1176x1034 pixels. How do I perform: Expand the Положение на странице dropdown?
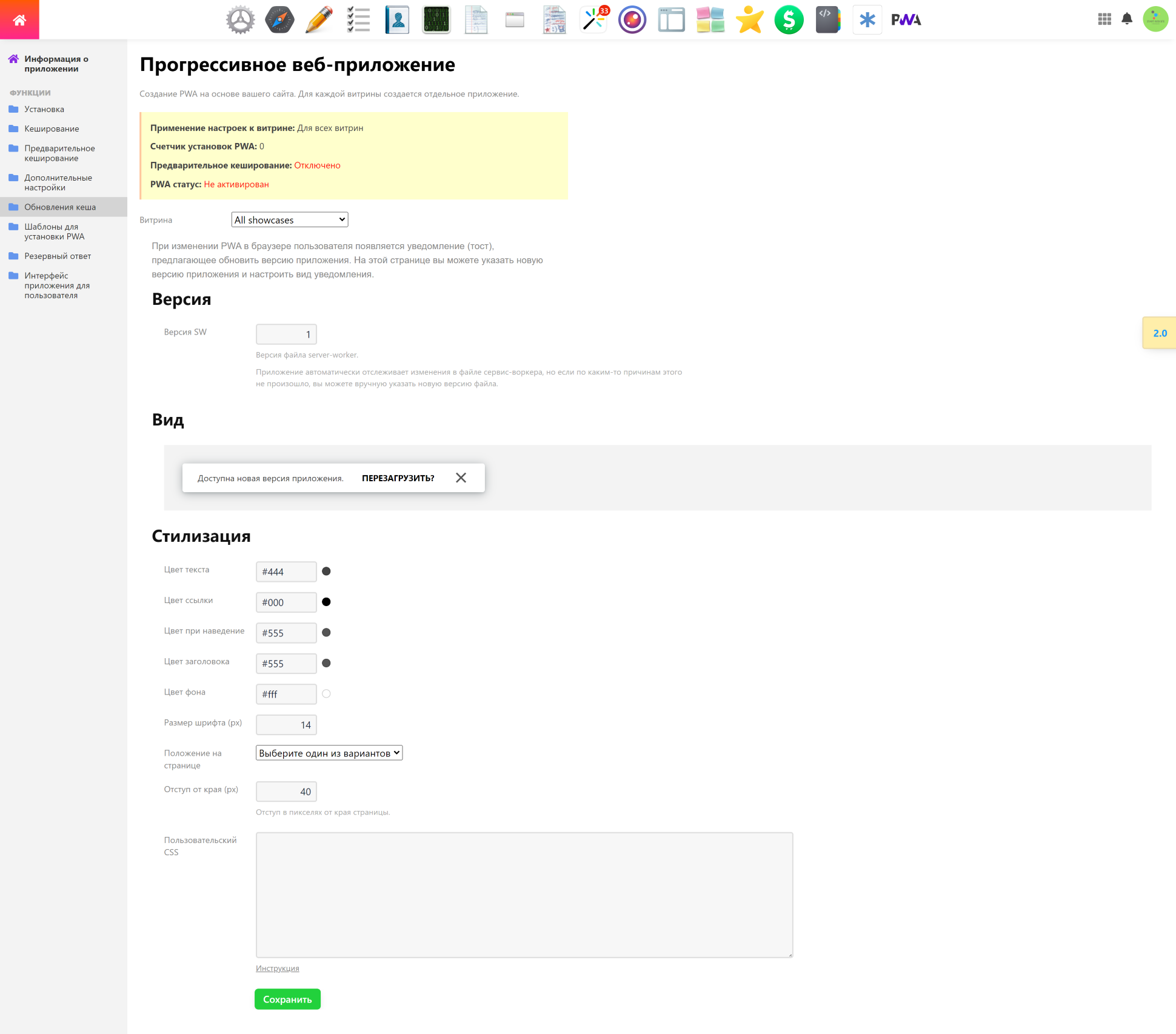329,753
